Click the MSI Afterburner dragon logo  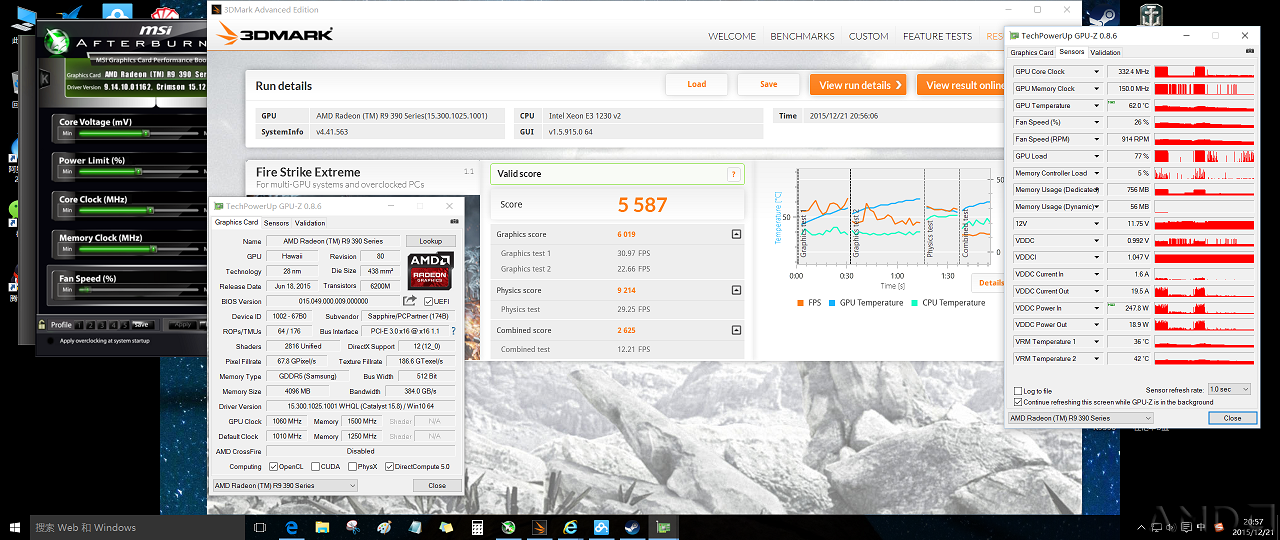[59, 42]
